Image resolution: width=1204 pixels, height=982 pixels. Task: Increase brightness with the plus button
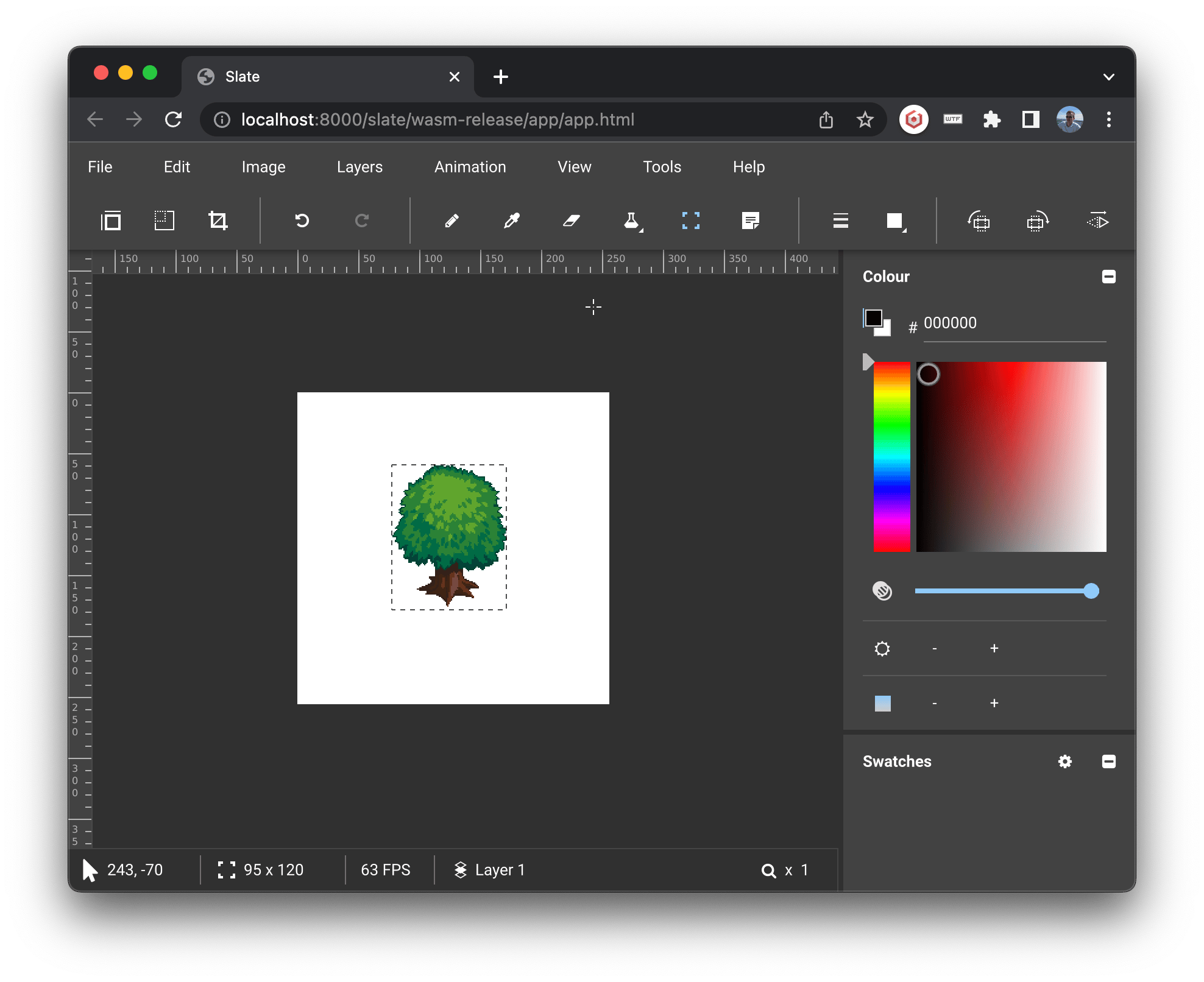[993, 648]
